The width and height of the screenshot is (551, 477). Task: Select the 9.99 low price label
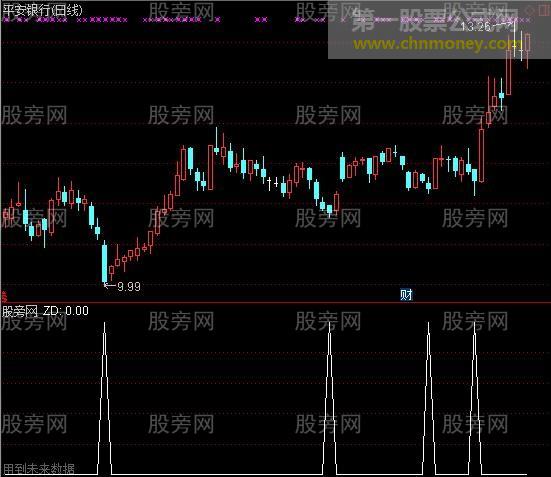[x=129, y=287]
